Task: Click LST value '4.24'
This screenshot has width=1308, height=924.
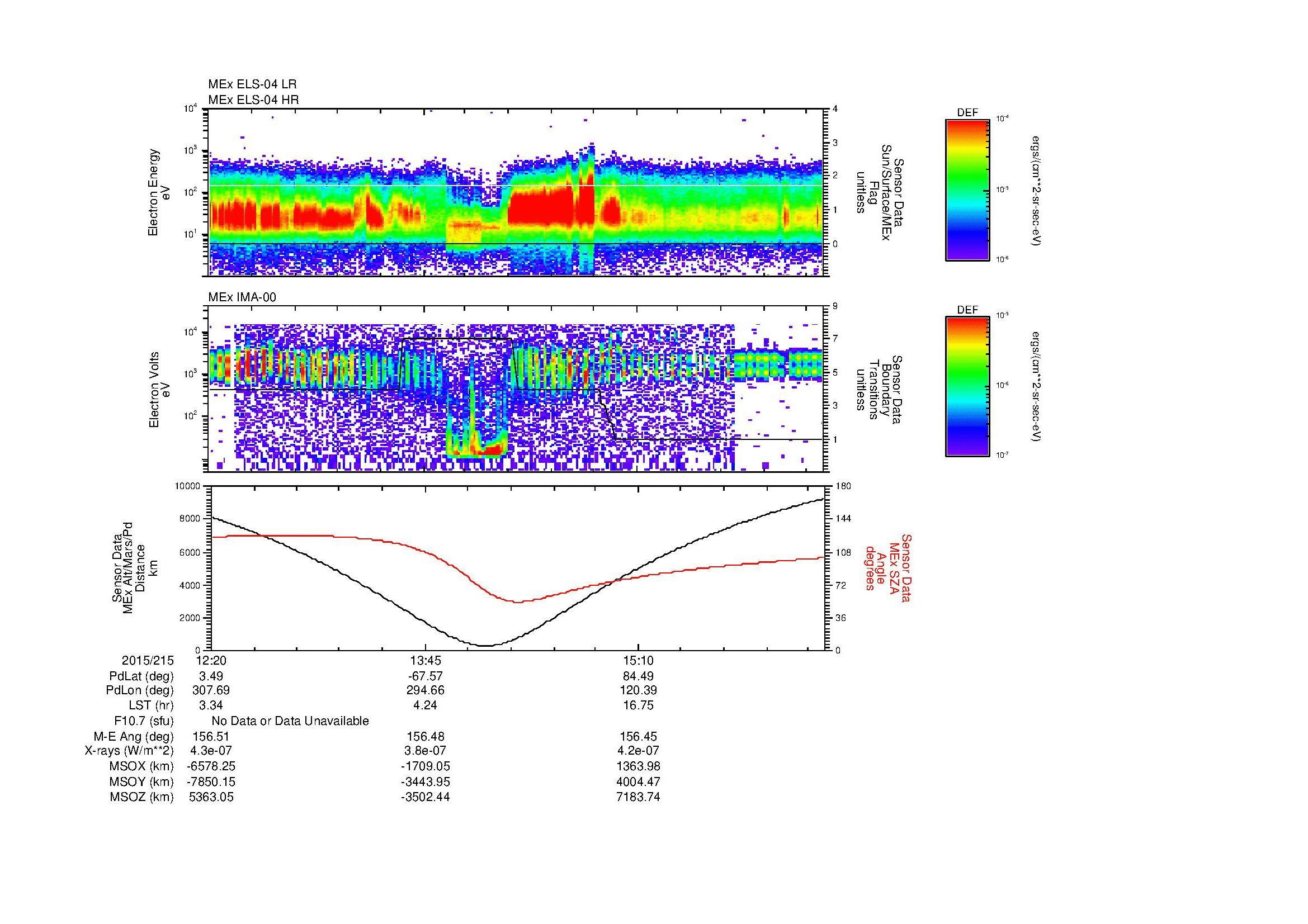Action: pos(425,705)
